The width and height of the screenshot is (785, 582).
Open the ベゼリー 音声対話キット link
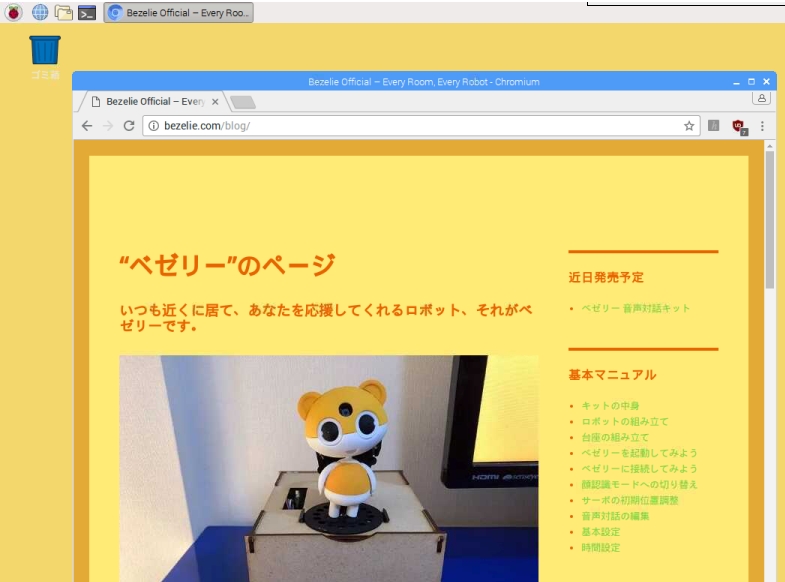(636, 308)
